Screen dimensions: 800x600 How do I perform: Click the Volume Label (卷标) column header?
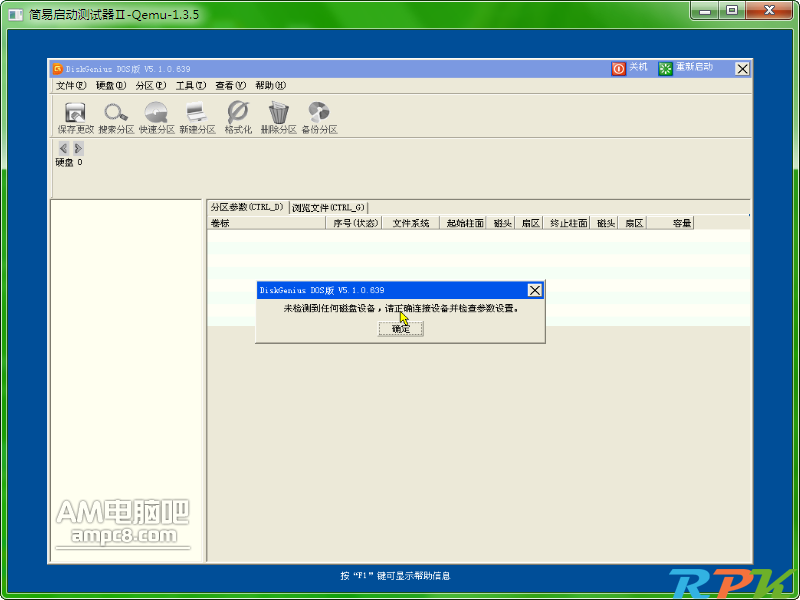[x=266, y=223]
